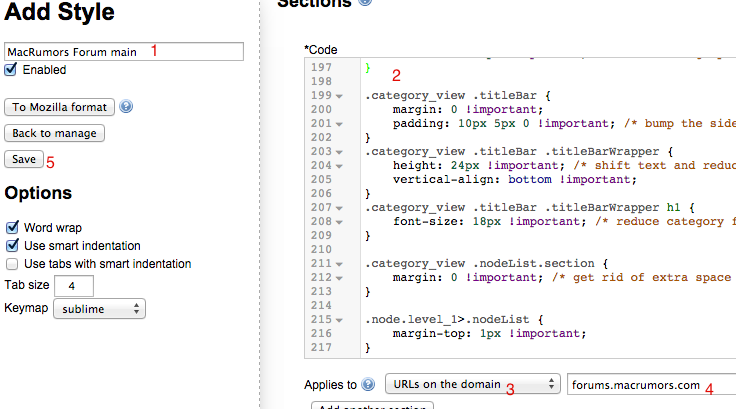Collapse the code fold at line 208
Viewport: 736px width, 409px height.
[339, 222]
